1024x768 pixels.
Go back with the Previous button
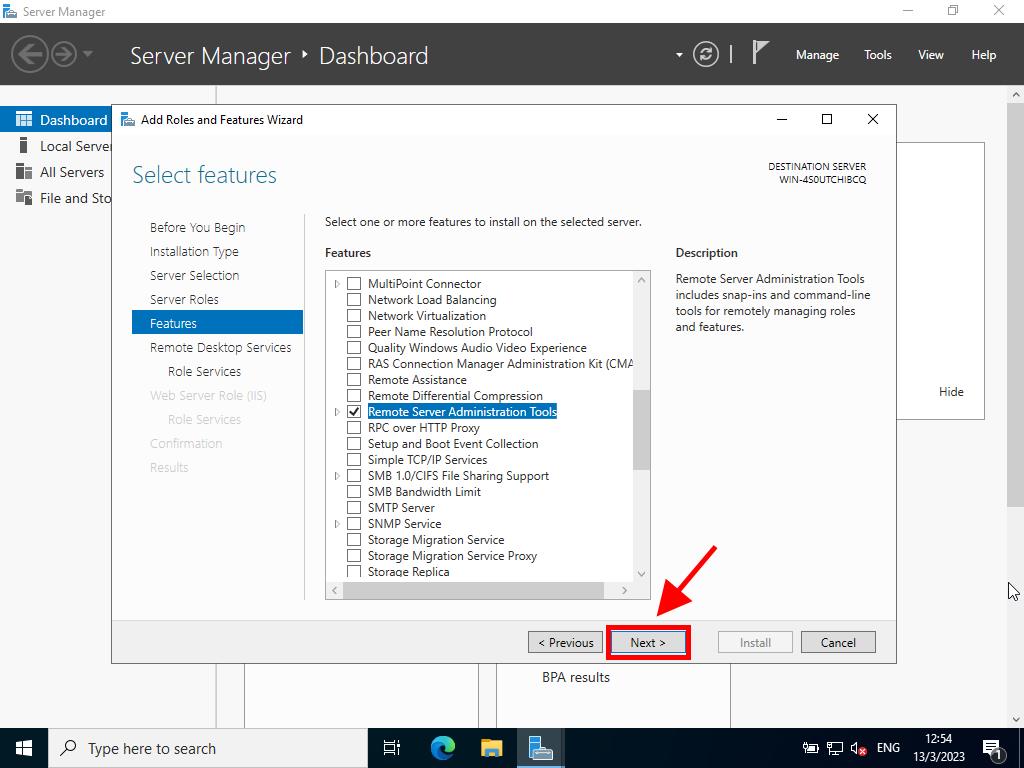(x=565, y=643)
